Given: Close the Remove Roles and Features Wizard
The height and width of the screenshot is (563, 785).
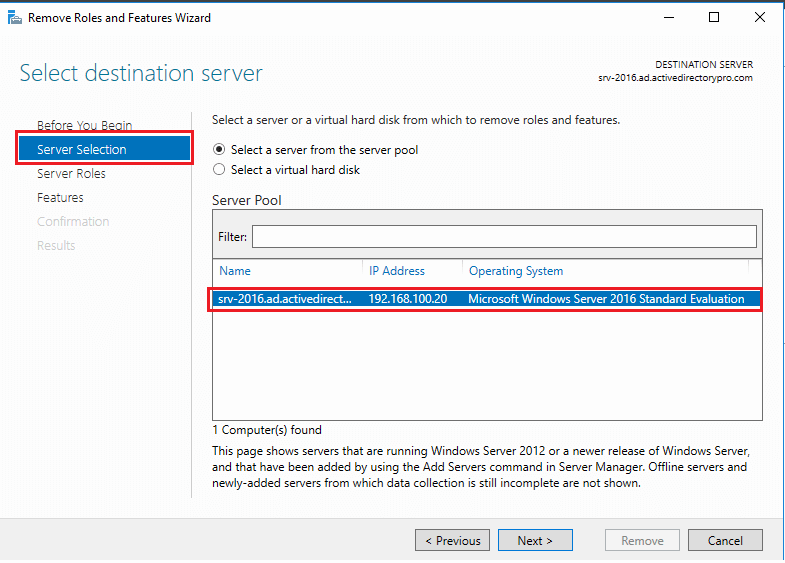Looking at the screenshot, I should tap(759, 18).
